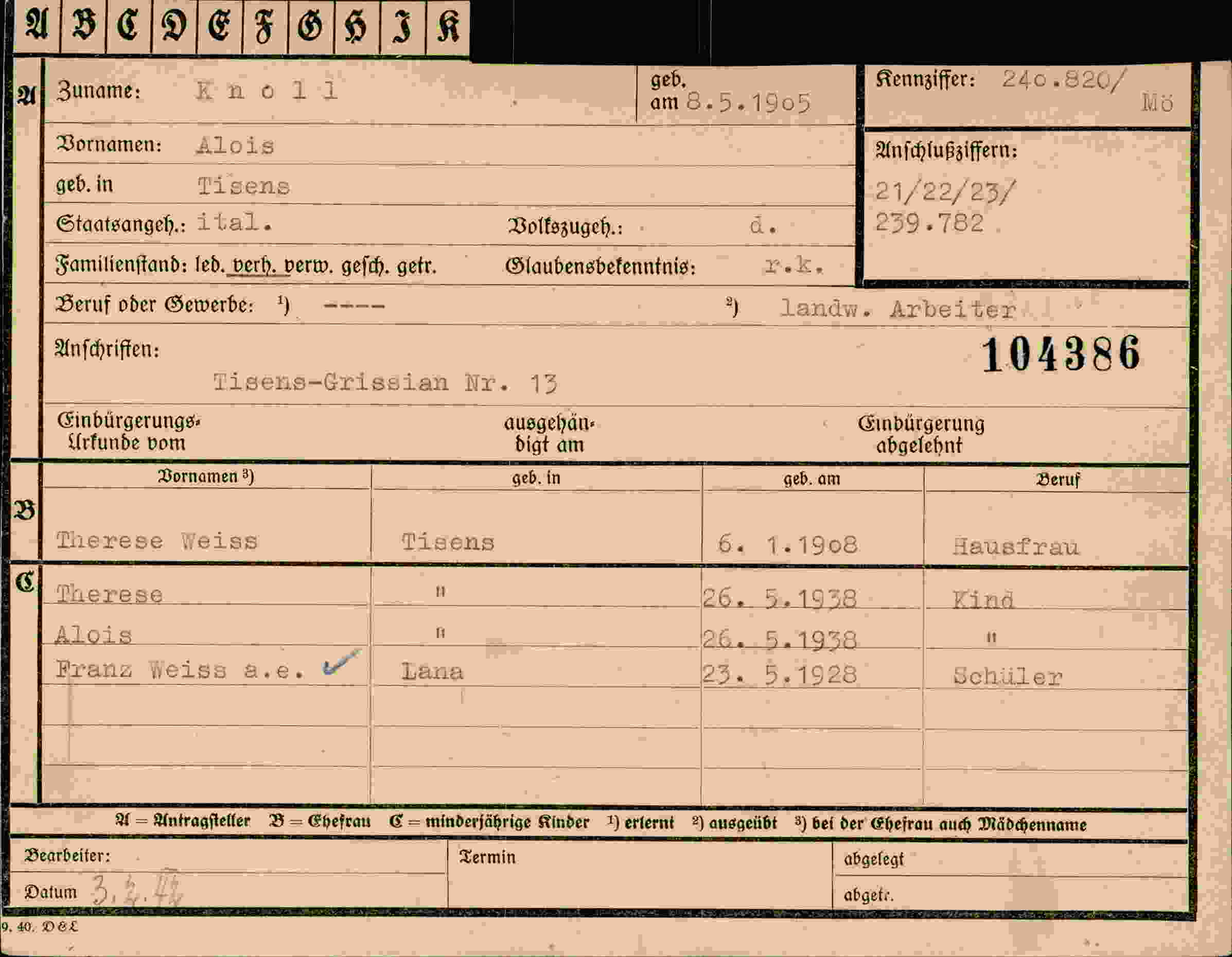Click the legend entry "B = Ehefrau"

320,821
